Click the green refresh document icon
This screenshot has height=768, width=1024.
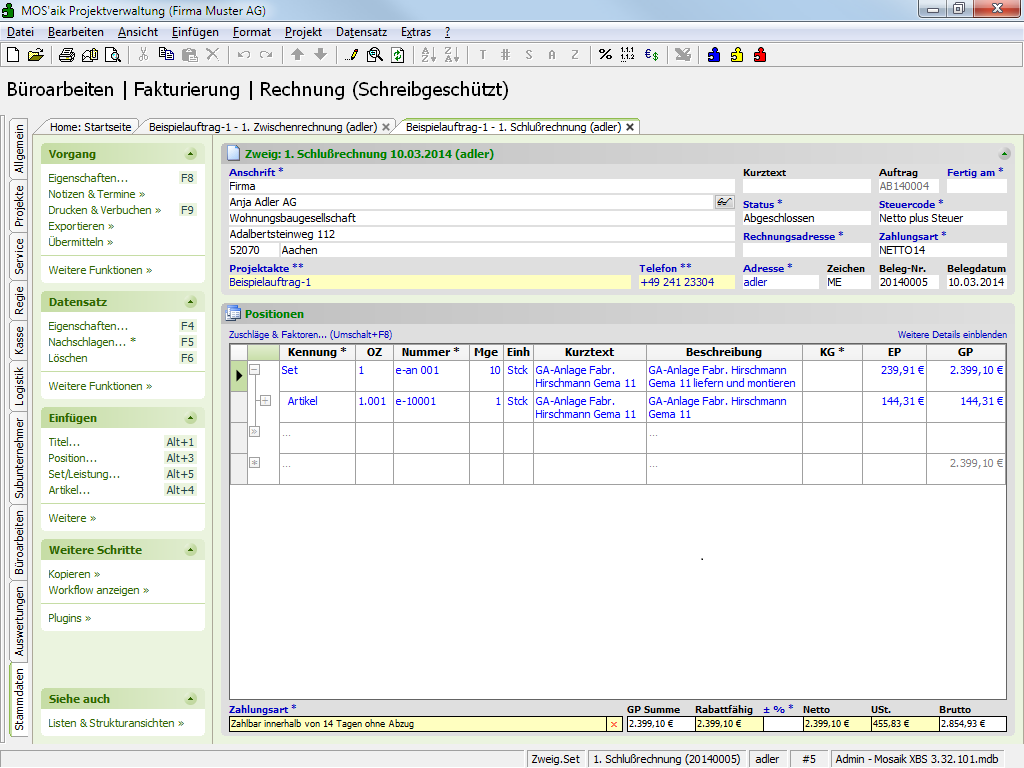point(398,55)
